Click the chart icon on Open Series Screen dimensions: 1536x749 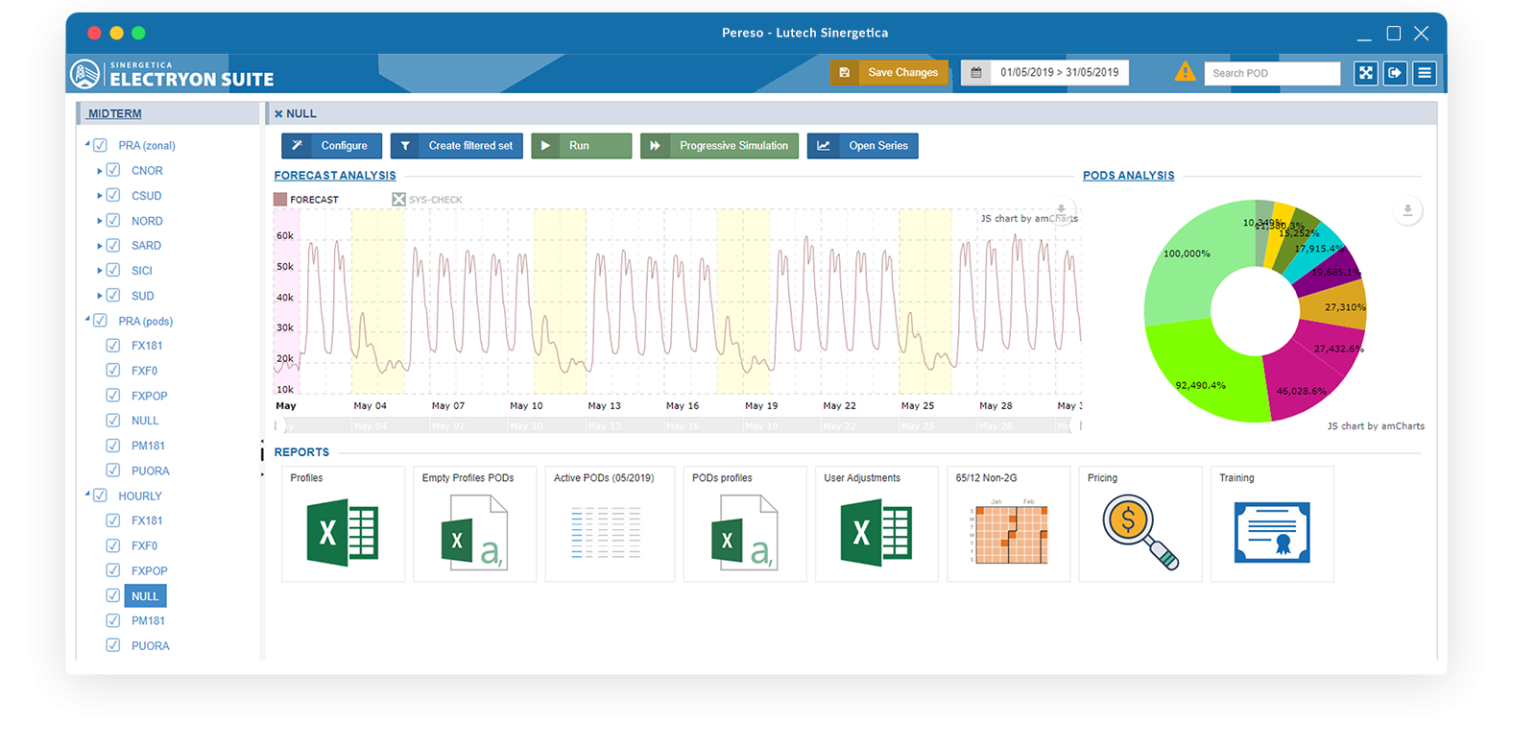pyautogui.click(x=824, y=145)
